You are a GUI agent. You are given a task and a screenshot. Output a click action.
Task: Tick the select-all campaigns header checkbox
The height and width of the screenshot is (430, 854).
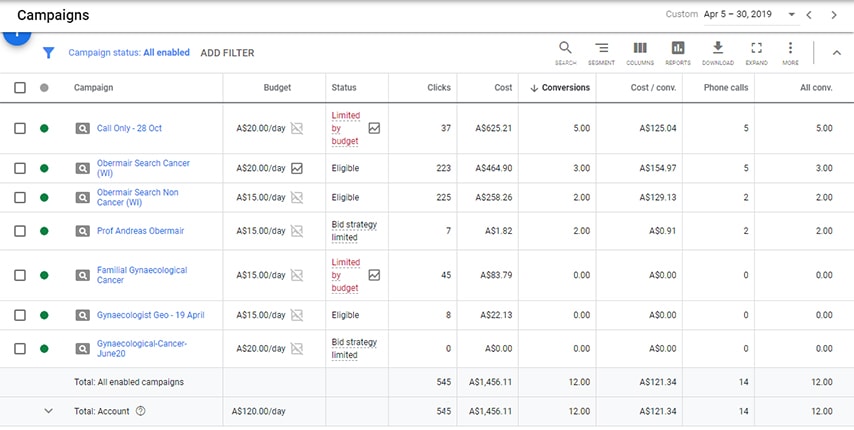[x=20, y=88]
